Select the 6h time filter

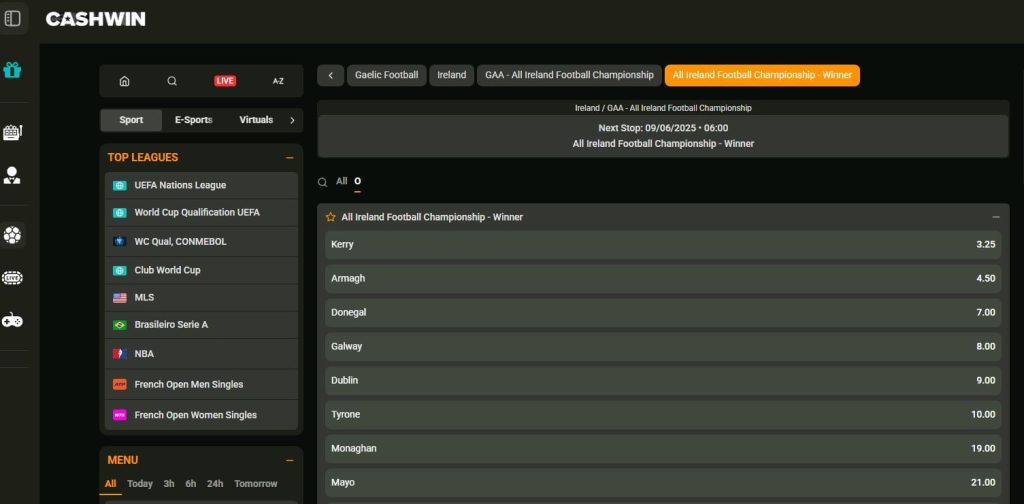[x=191, y=484]
